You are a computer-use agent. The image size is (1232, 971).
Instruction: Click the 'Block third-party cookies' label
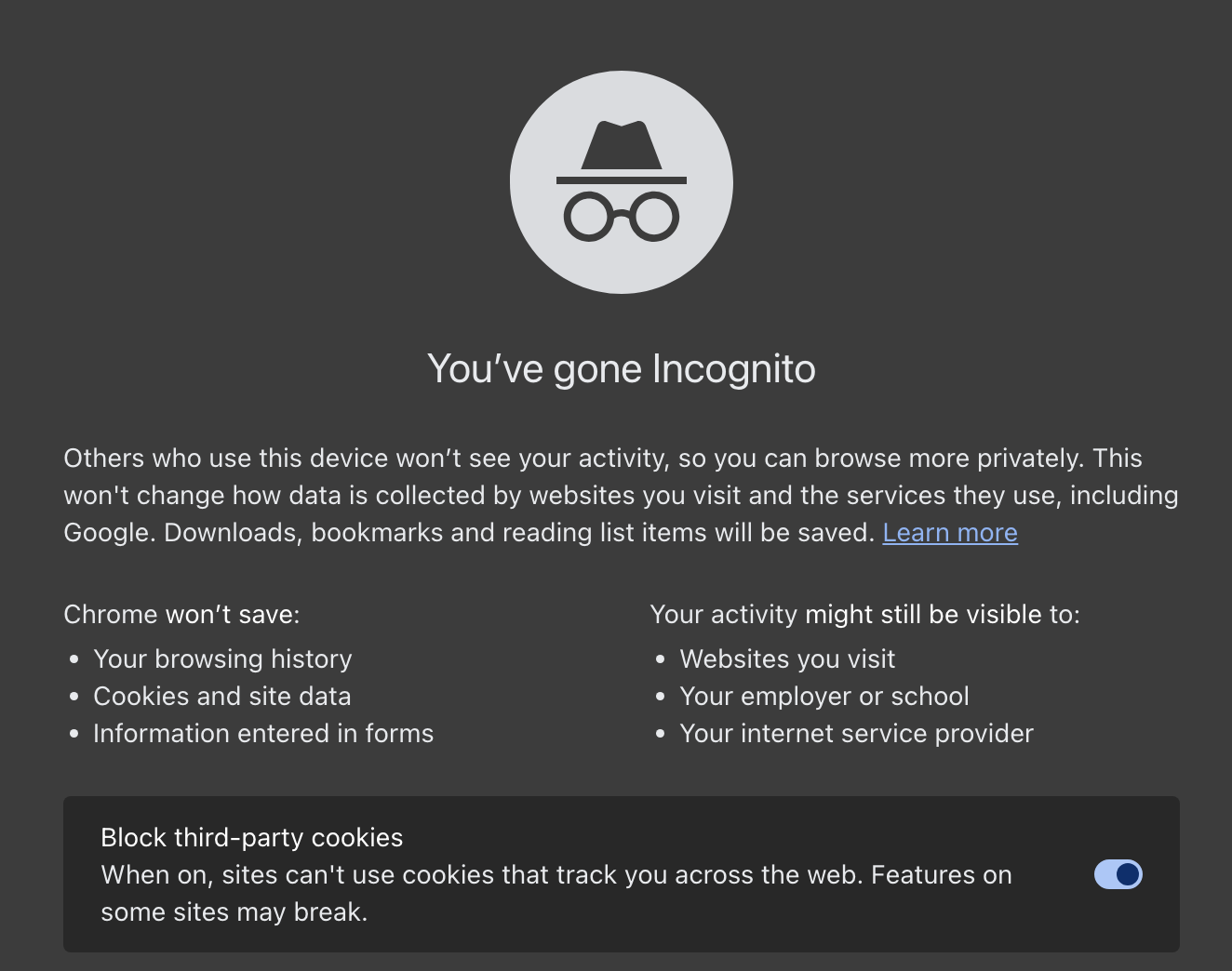tap(251, 838)
